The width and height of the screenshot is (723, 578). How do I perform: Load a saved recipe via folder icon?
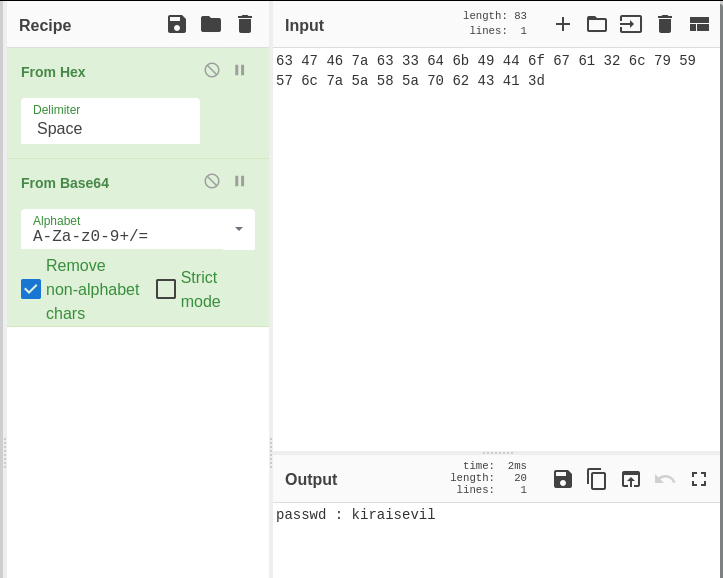pos(211,24)
